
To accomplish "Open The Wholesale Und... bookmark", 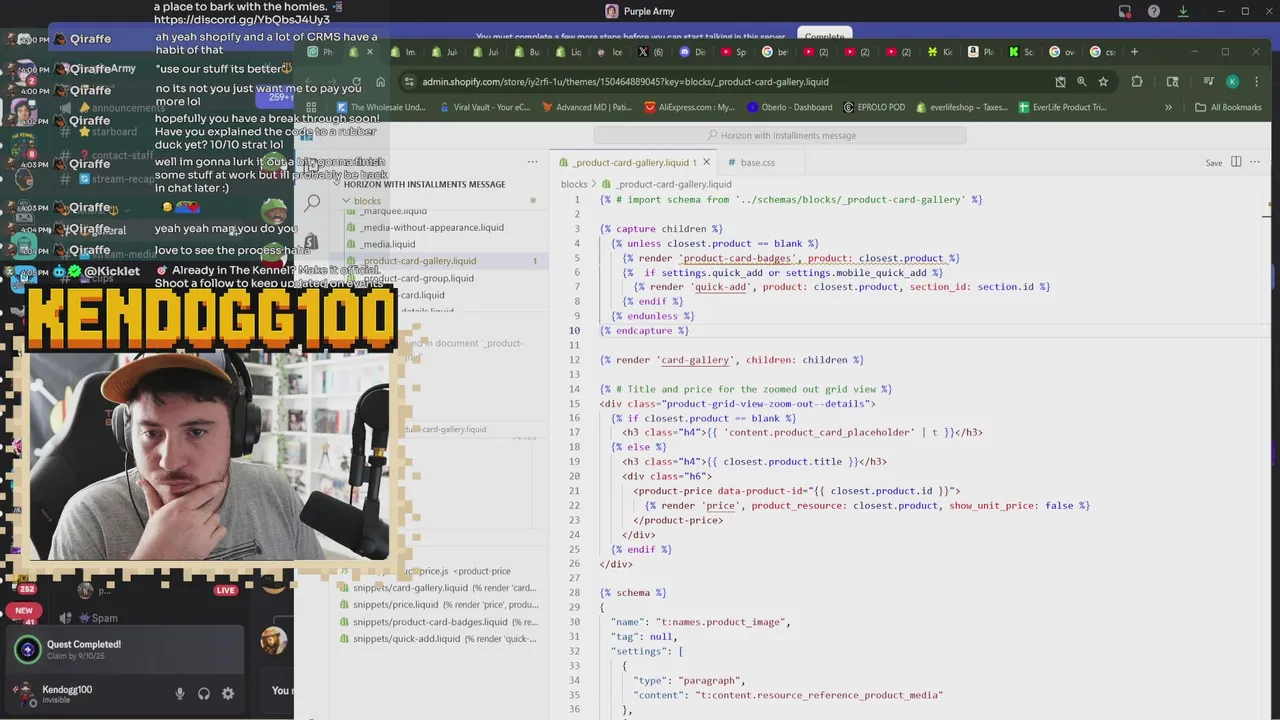I will (380, 107).
